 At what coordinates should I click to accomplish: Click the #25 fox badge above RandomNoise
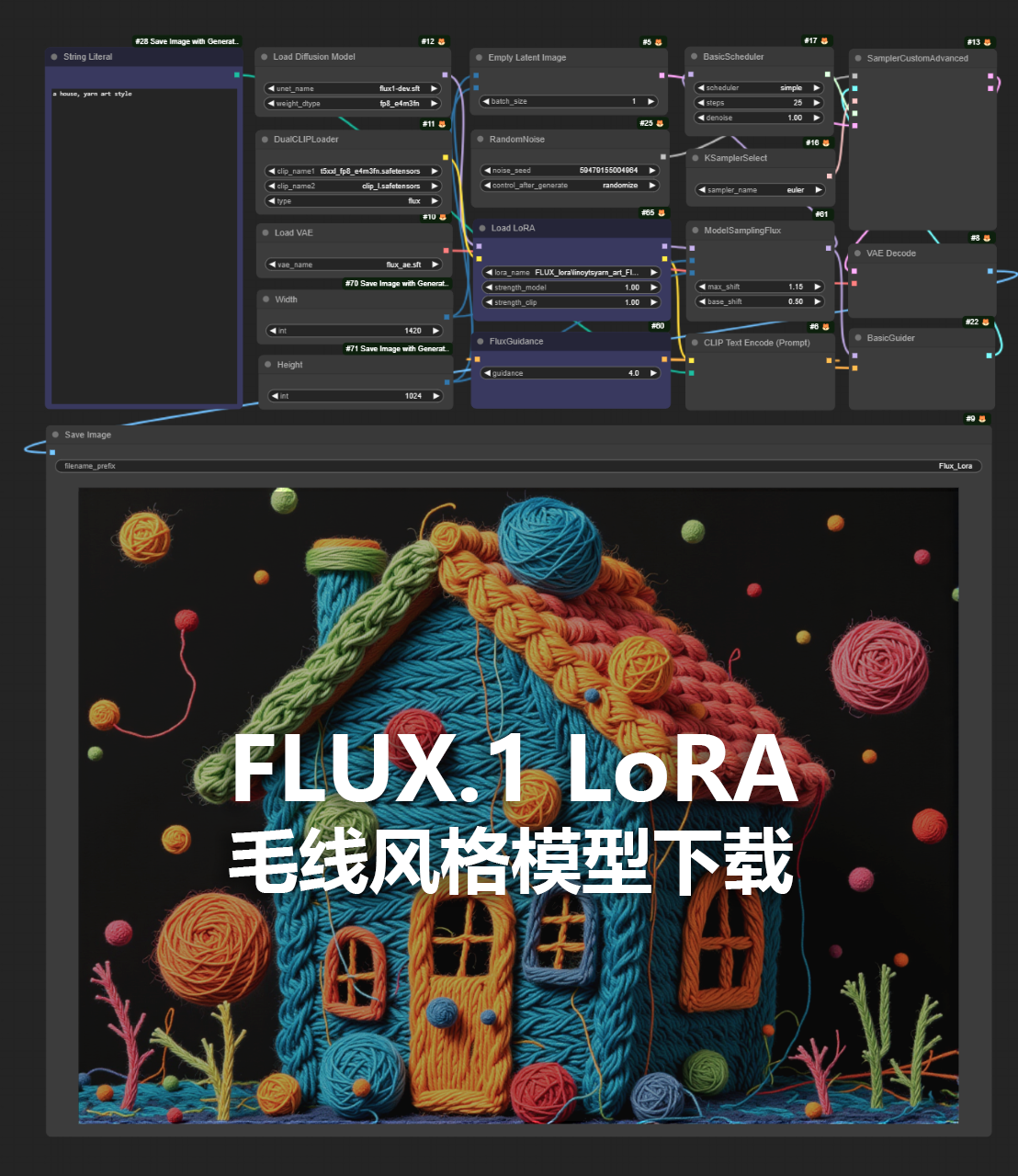[x=652, y=123]
